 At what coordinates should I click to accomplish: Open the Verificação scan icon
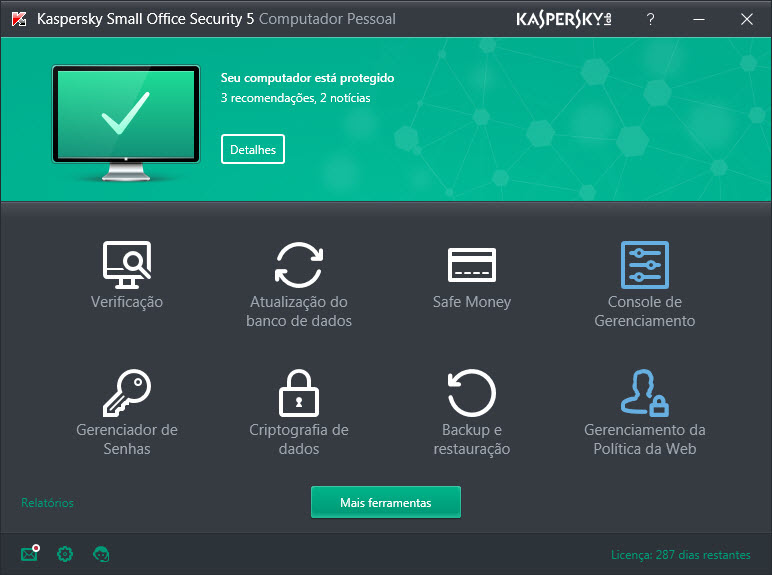pos(127,265)
